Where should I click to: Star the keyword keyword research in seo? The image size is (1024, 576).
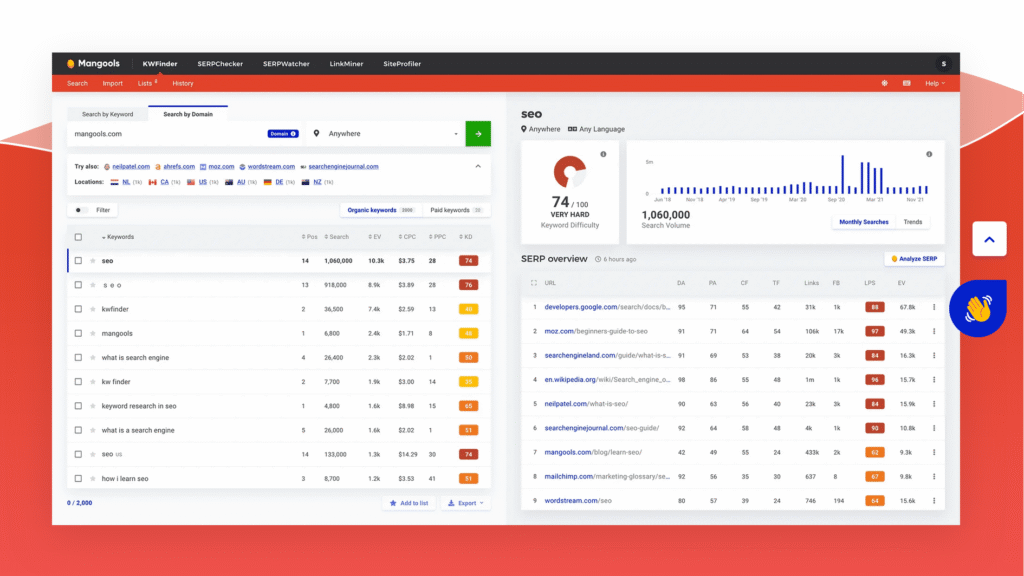(93, 406)
